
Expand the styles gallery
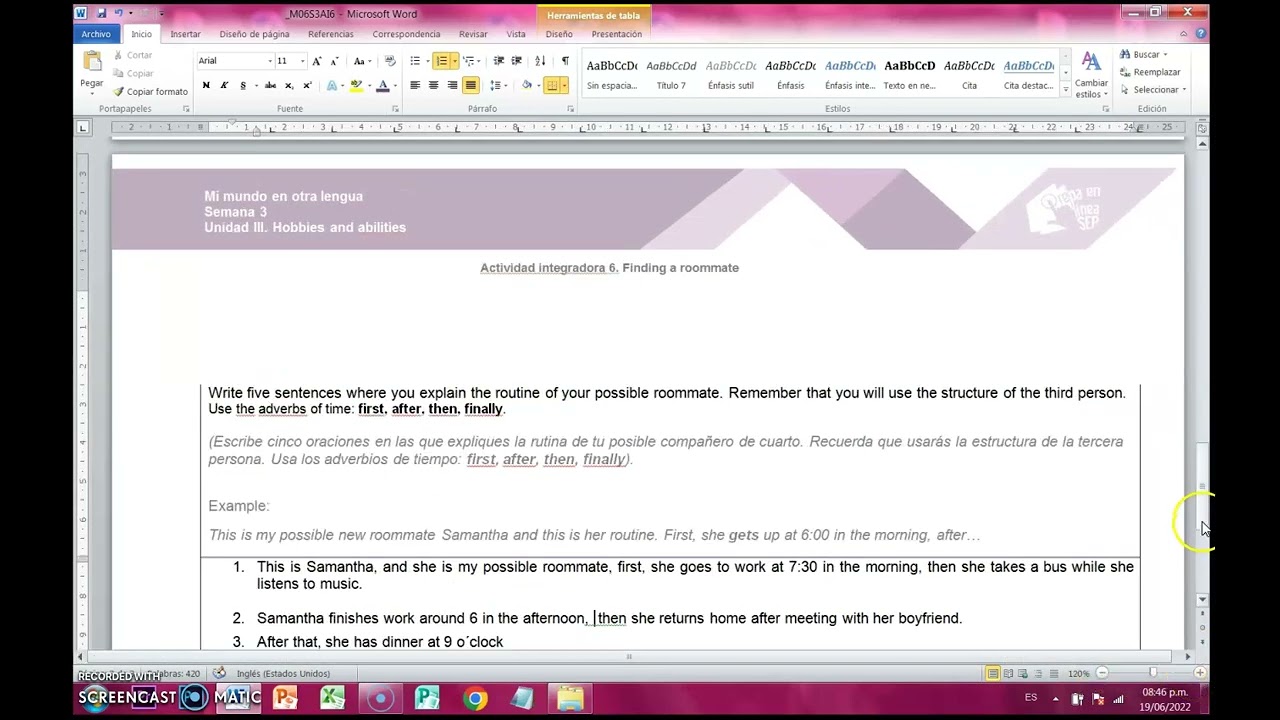click(1065, 89)
